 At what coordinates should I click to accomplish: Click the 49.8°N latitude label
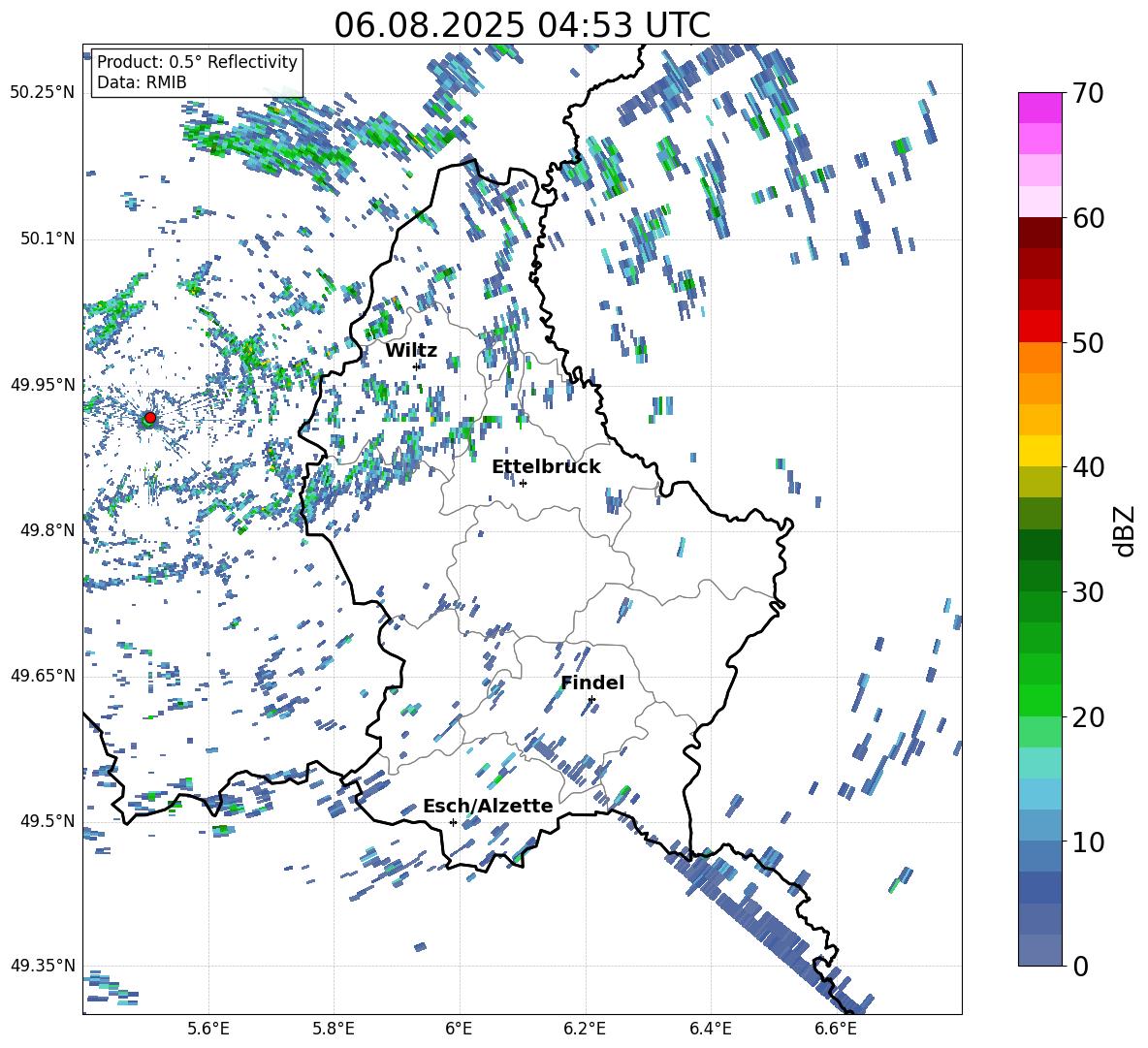(47, 530)
